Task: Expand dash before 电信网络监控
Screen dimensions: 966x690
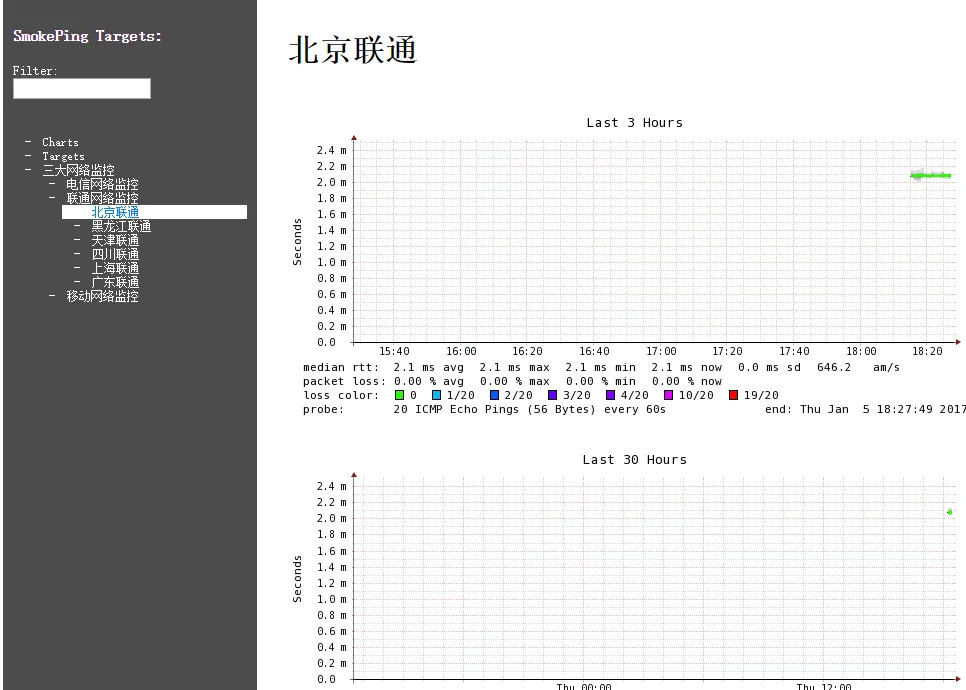Action: click(52, 184)
